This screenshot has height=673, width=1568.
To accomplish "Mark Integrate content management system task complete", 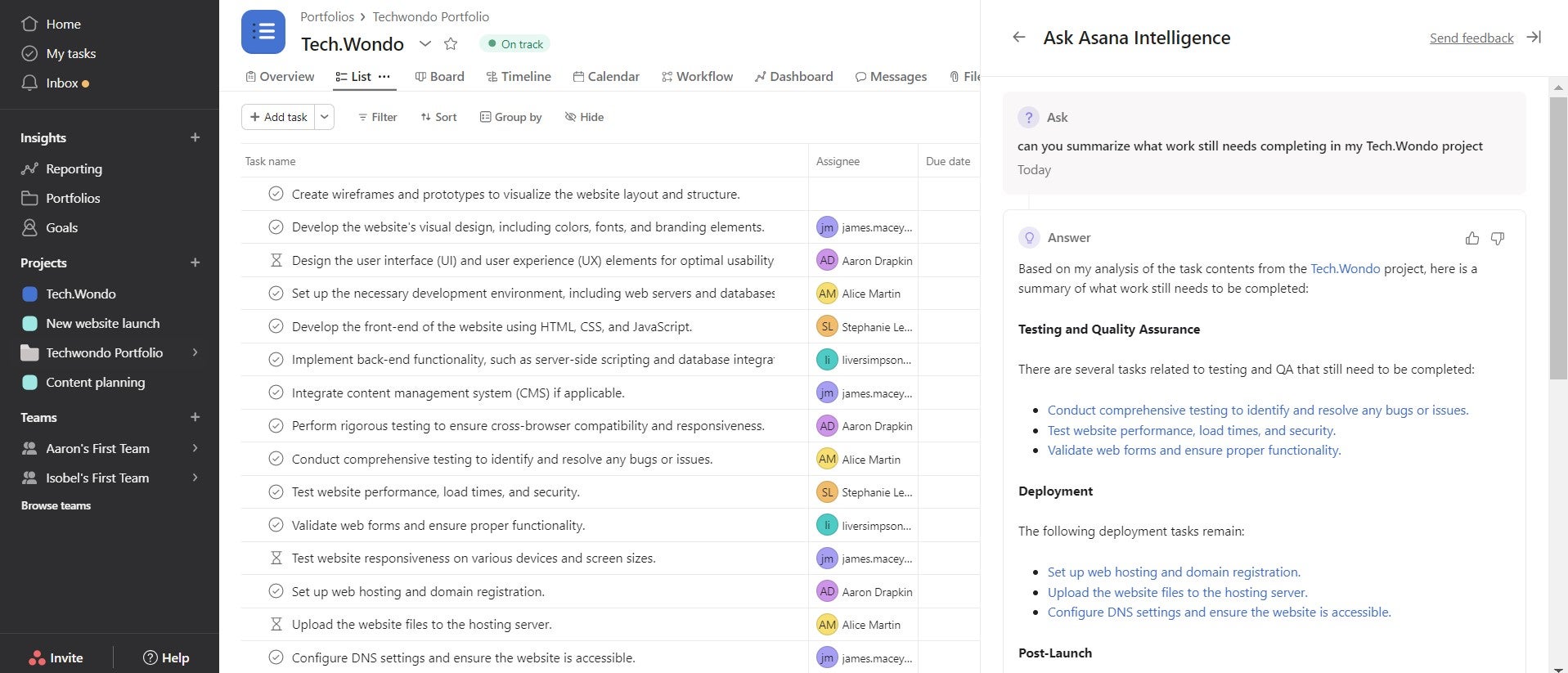I will point(276,393).
